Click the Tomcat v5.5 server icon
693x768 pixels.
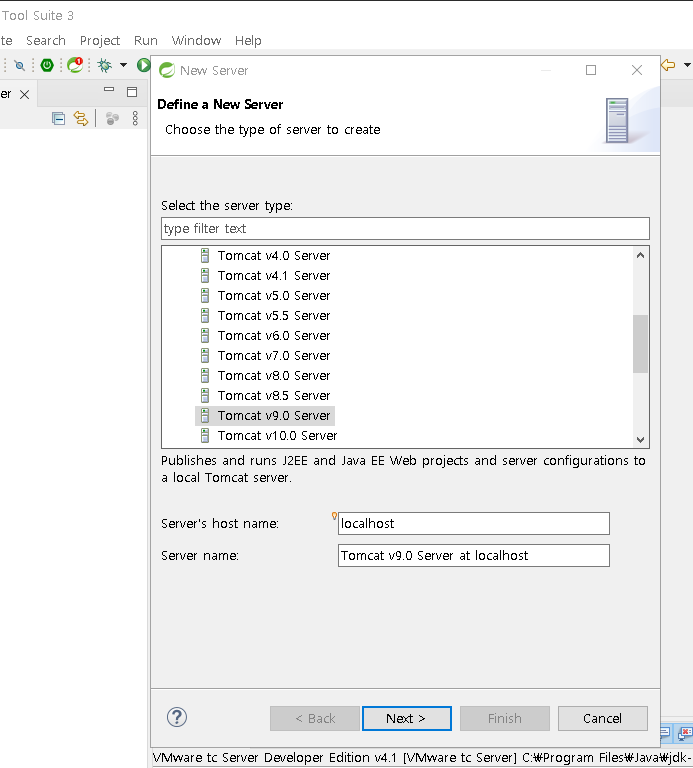pos(205,316)
